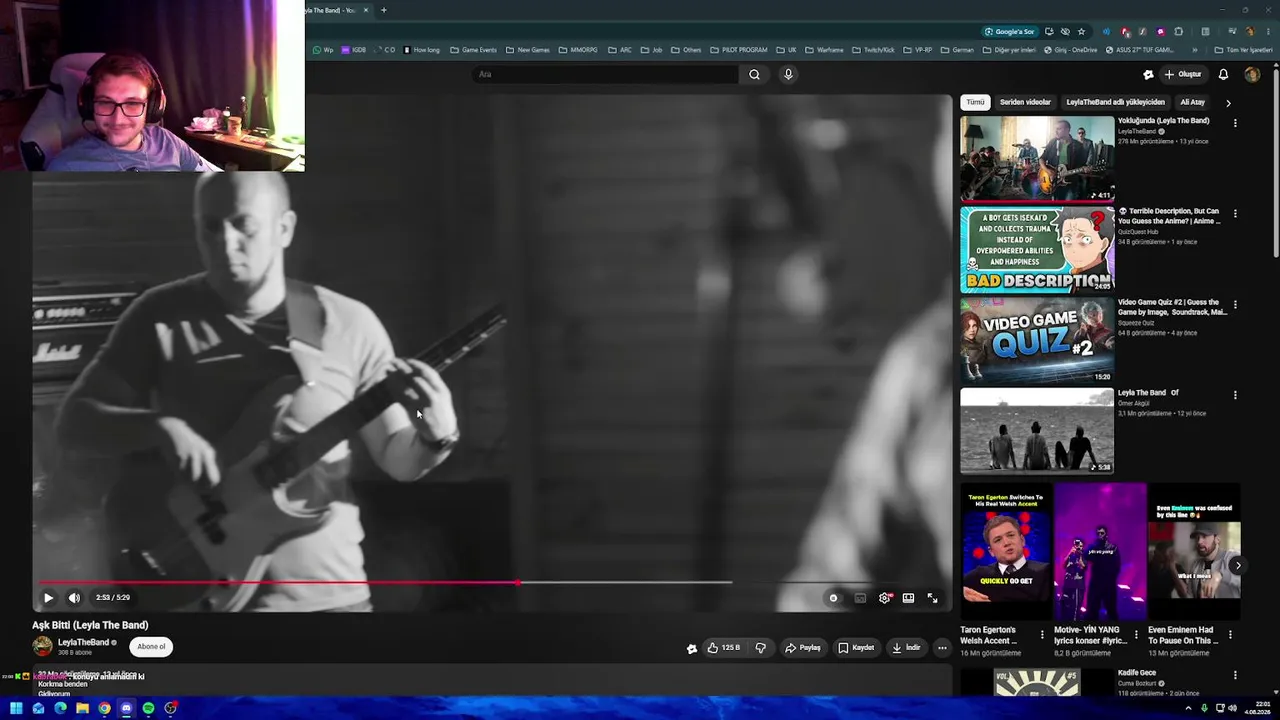Toggle the autoplay switch
The width and height of the screenshot is (1280, 720).
pyautogui.click(x=833, y=598)
